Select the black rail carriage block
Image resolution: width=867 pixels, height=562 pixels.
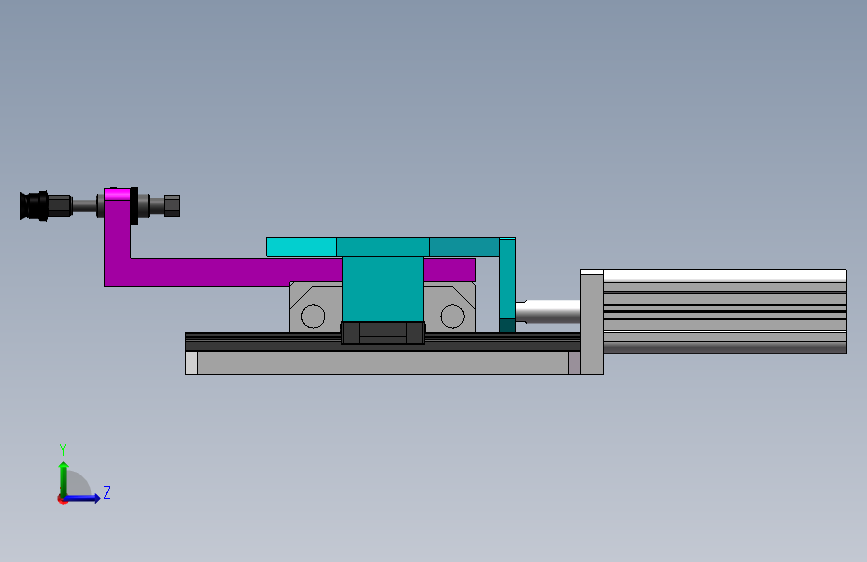tap(383, 333)
